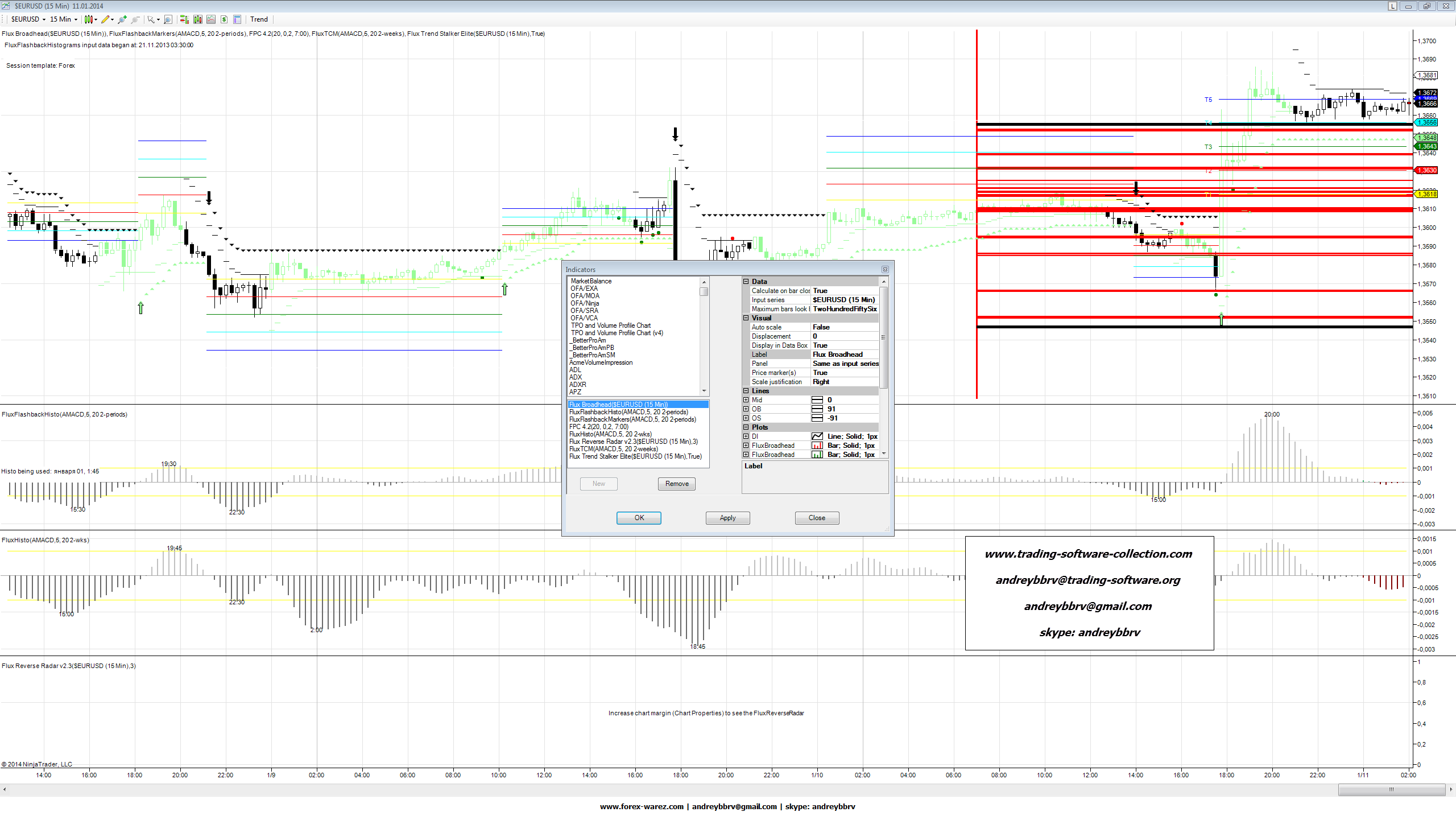
Task: Open the Indicators chart icon
Action: pos(211,19)
